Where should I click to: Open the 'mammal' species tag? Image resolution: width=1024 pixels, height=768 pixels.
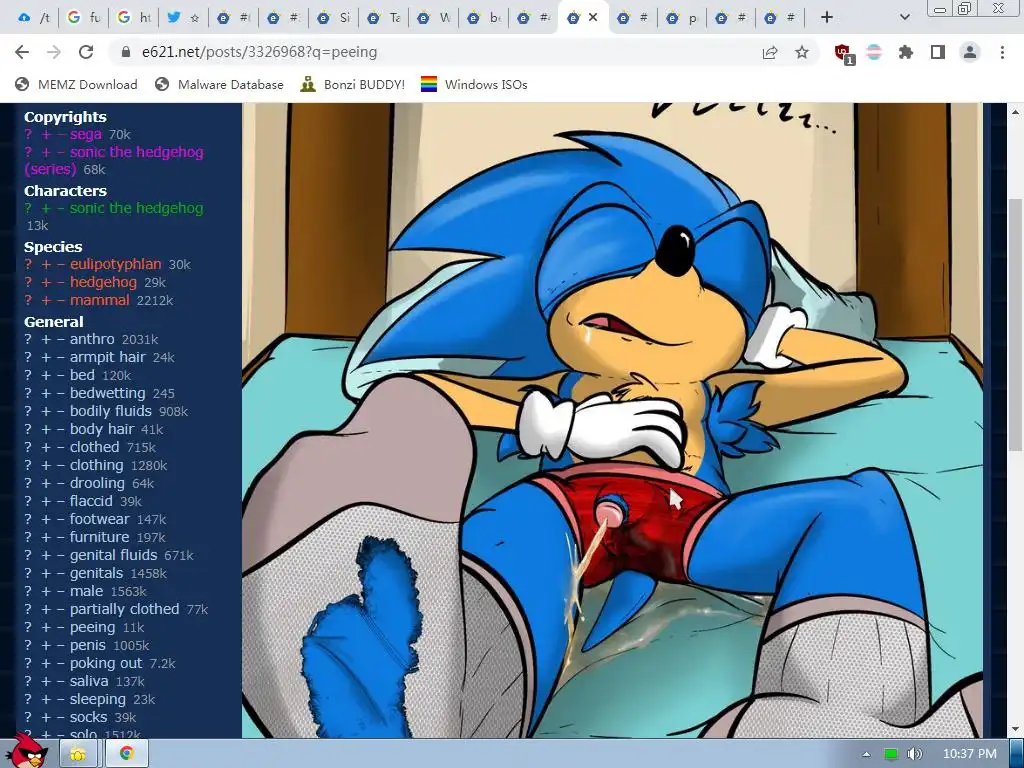point(99,300)
